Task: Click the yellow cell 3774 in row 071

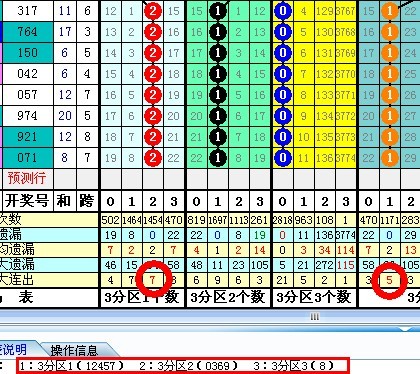Action: coord(346,158)
